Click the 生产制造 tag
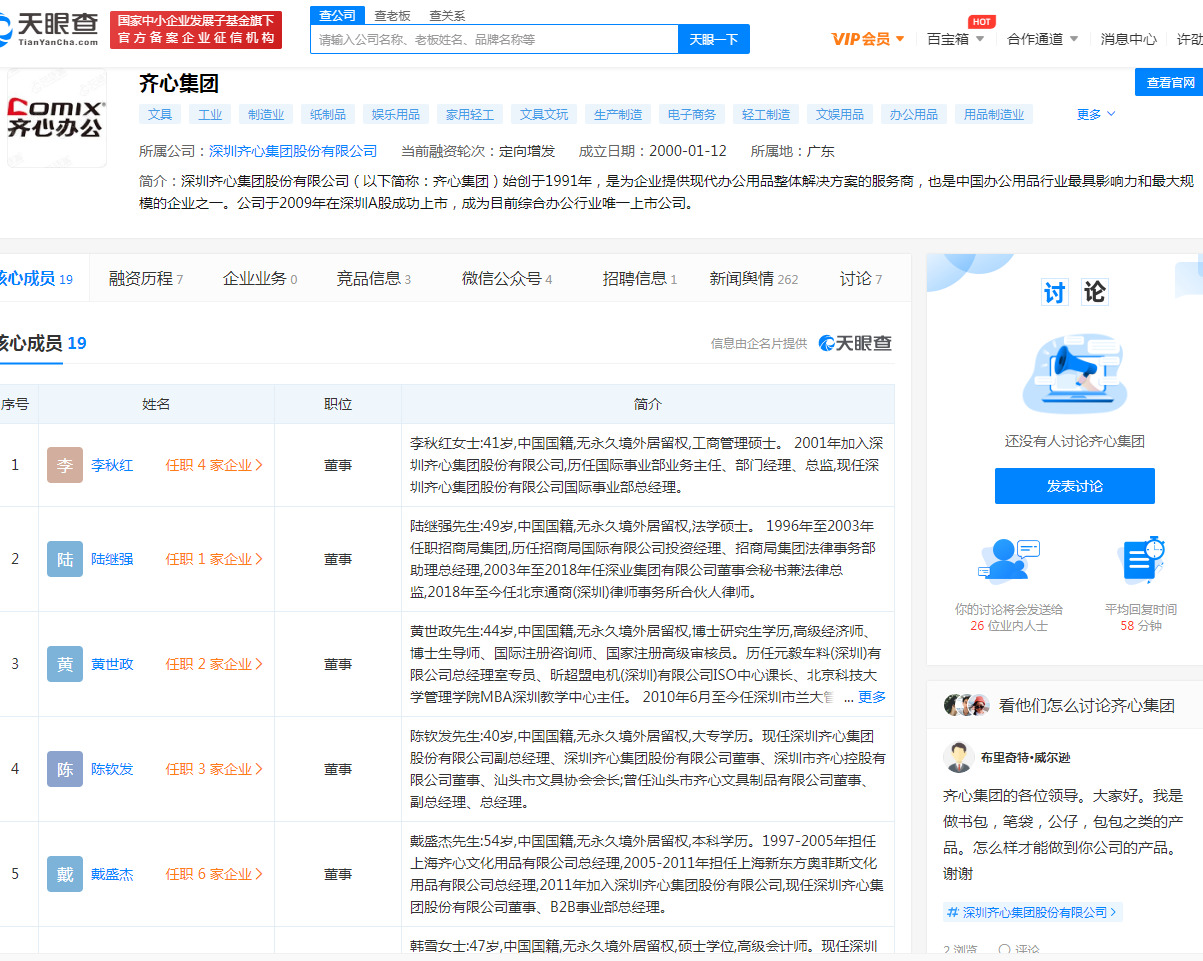 618,114
